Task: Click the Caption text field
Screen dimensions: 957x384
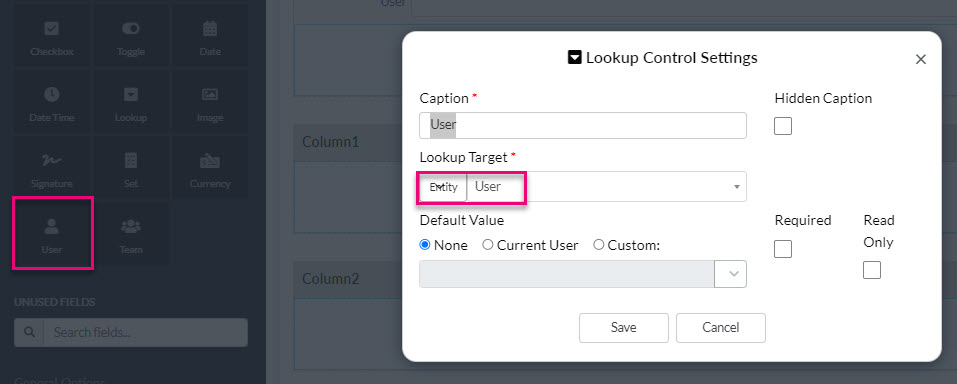Action: [583, 125]
